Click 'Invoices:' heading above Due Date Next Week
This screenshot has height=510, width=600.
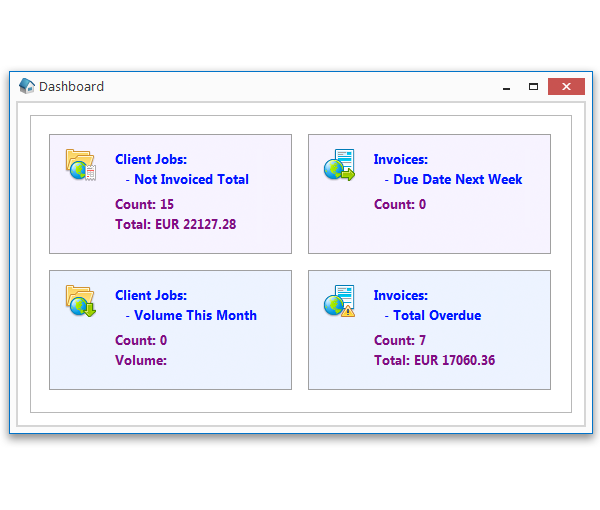[401, 160]
